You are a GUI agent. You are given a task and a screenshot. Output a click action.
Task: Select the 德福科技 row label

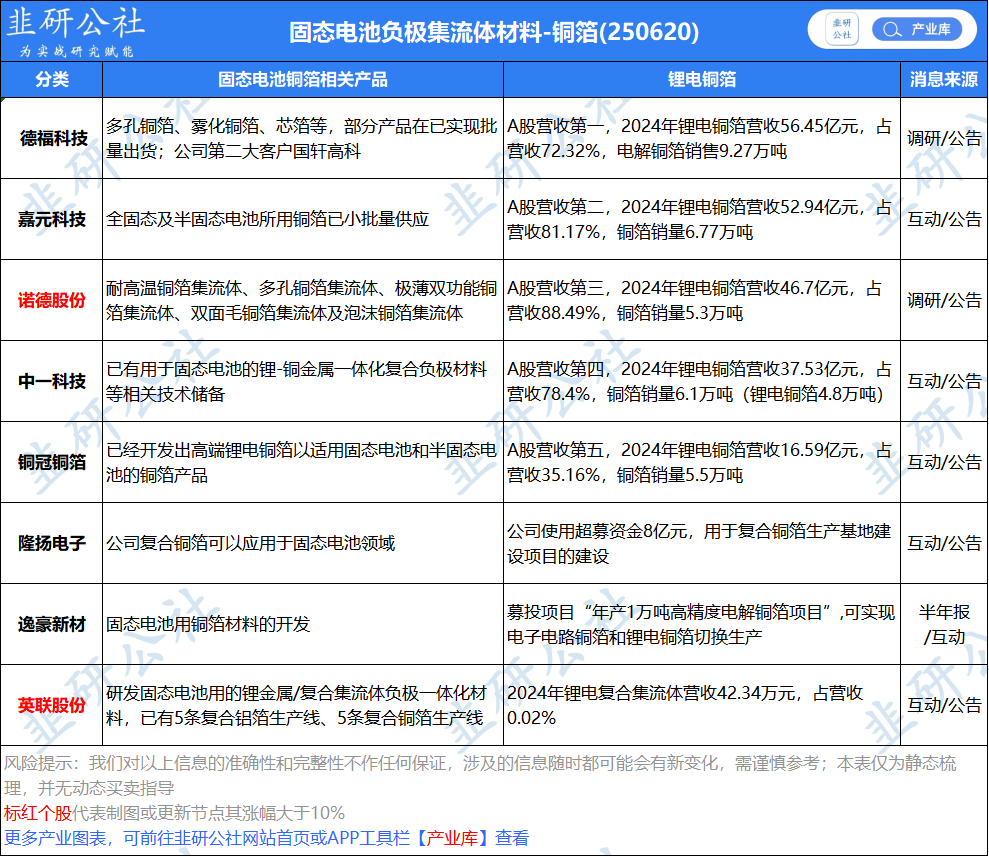click(53, 138)
